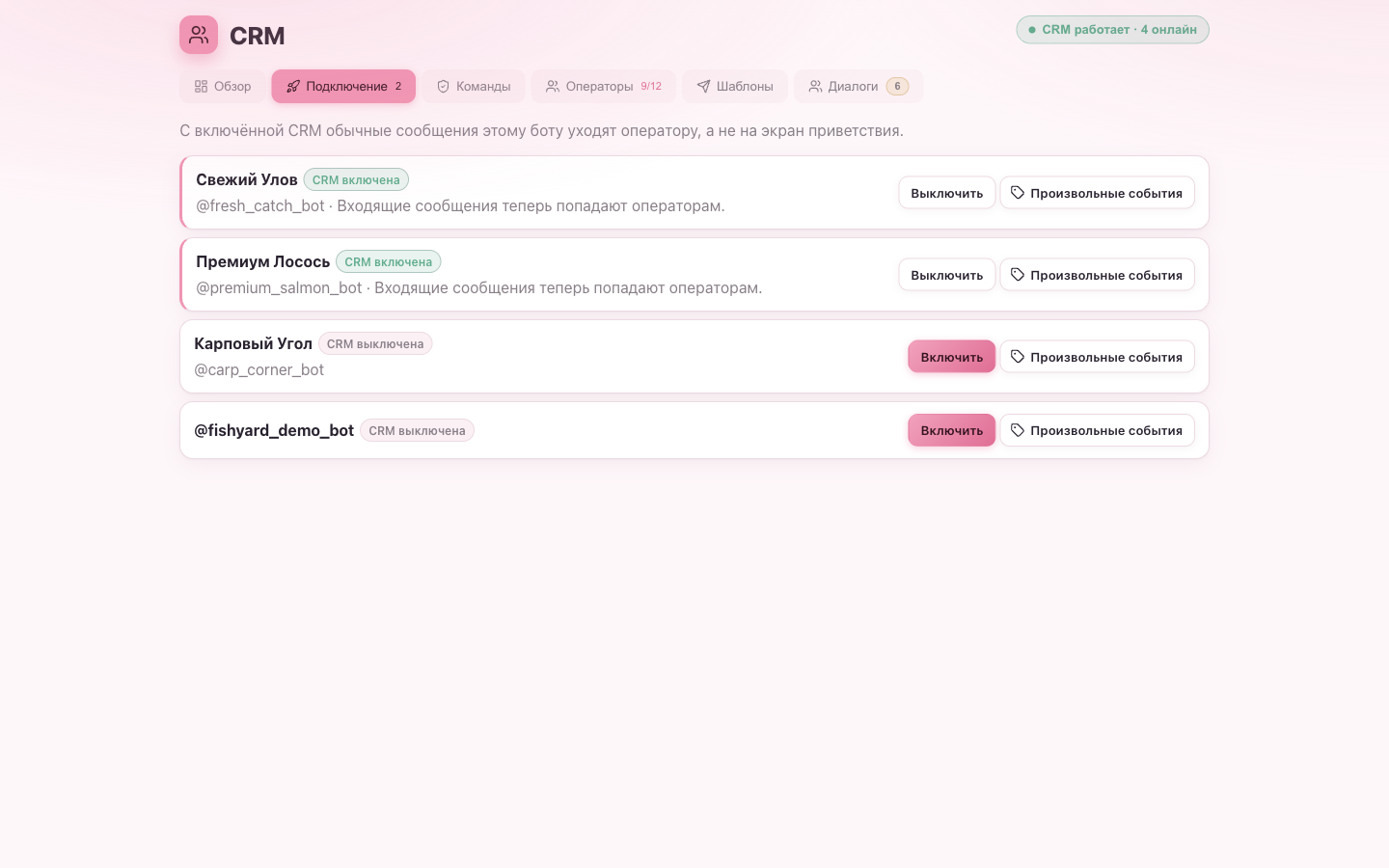1389x868 pixels.
Task: Click the tag icon in Карповый Угол row
Action: pos(1018,357)
